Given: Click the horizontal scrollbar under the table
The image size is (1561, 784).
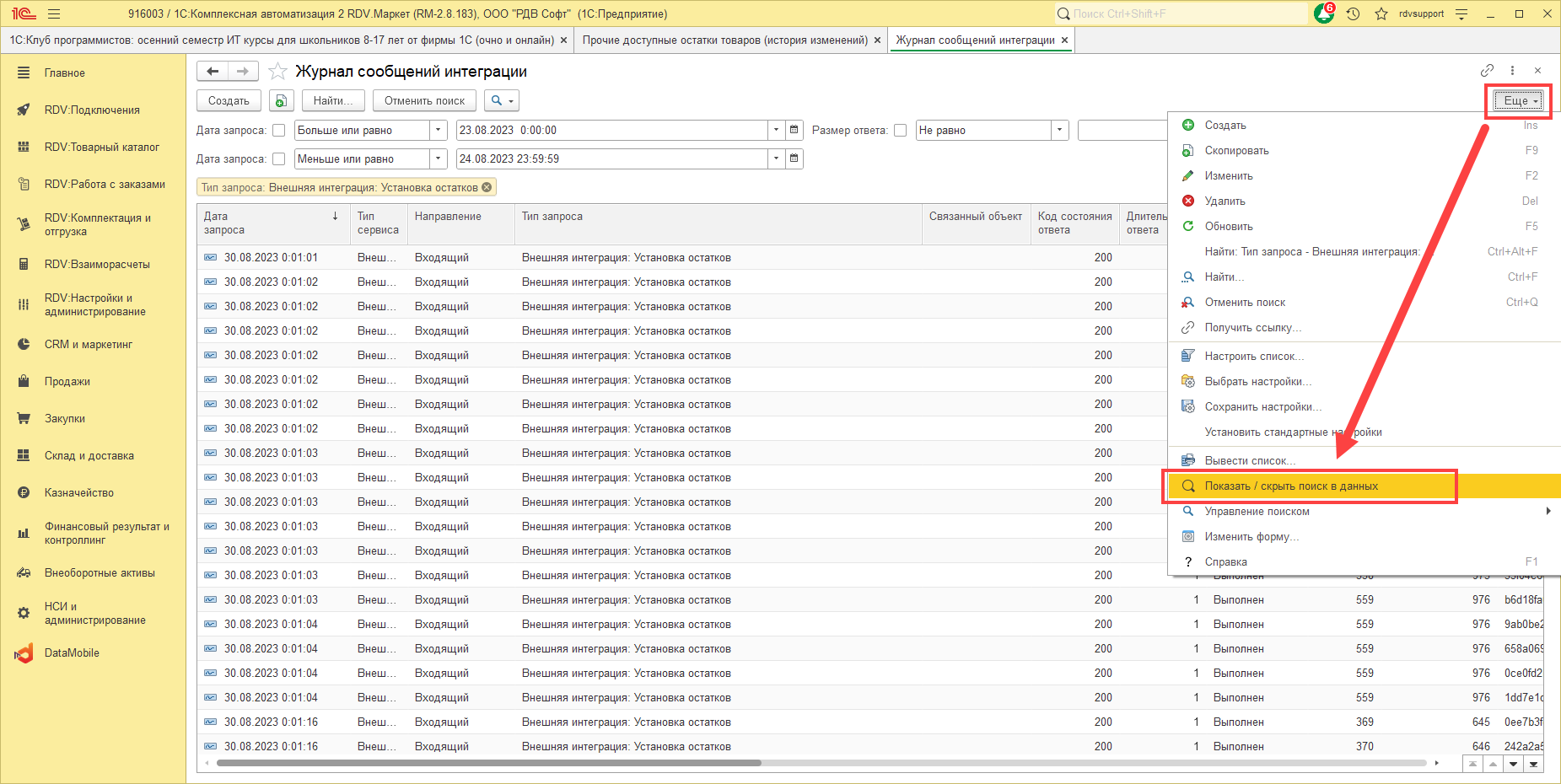Looking at the screenshot, I should tap(489, 763).
